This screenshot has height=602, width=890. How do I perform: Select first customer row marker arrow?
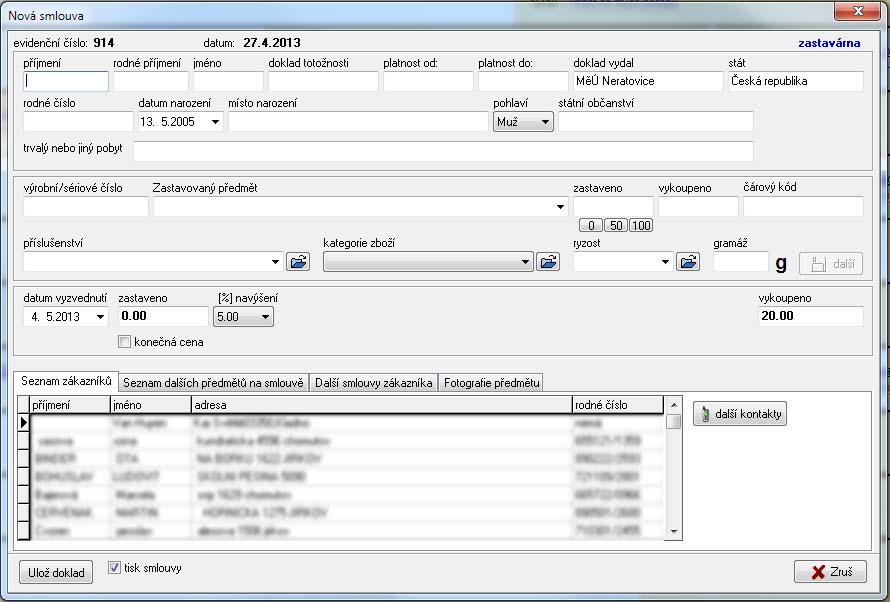click(x=23, y=423)
